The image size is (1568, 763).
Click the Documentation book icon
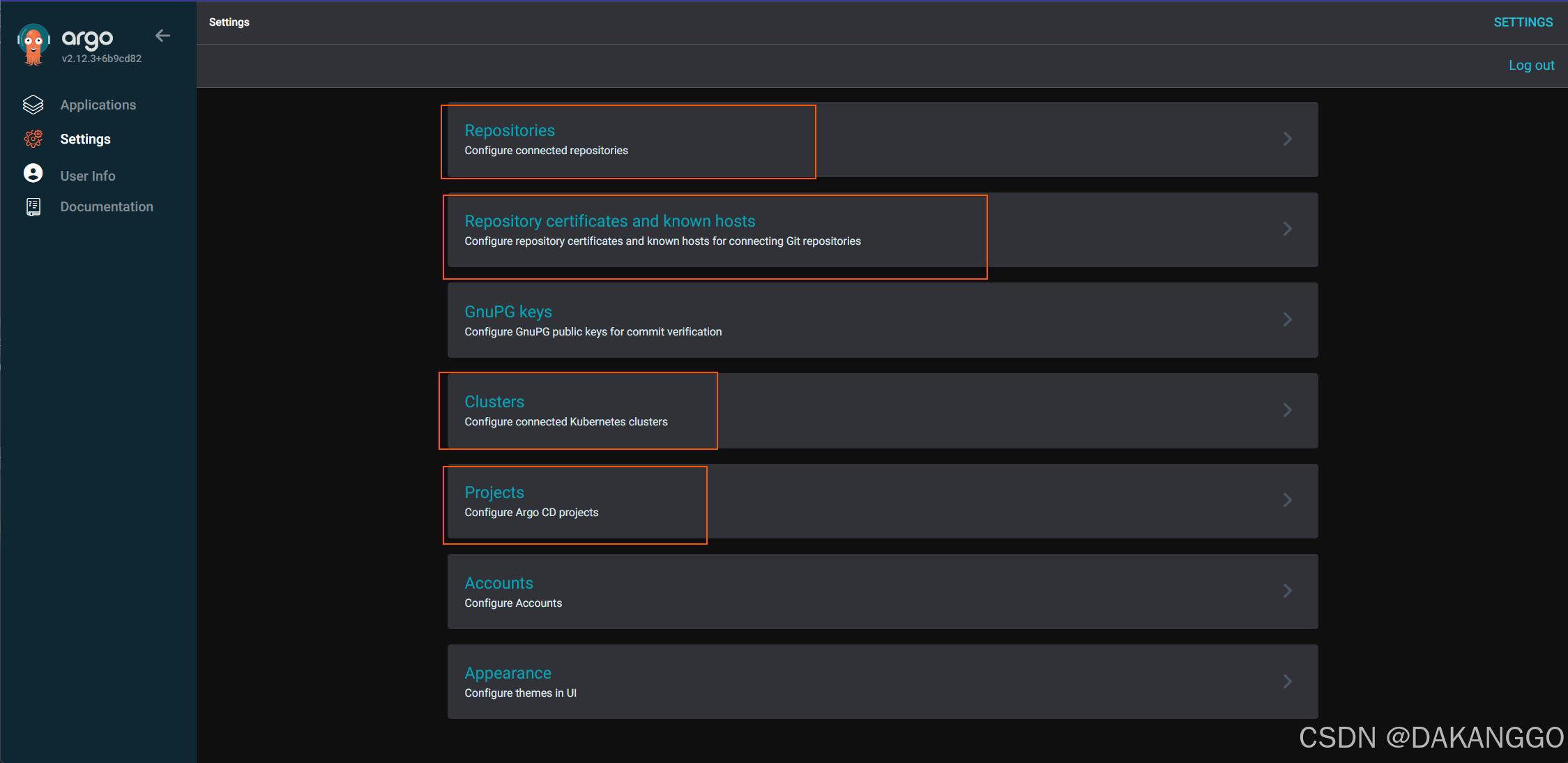tap(33, 206)
